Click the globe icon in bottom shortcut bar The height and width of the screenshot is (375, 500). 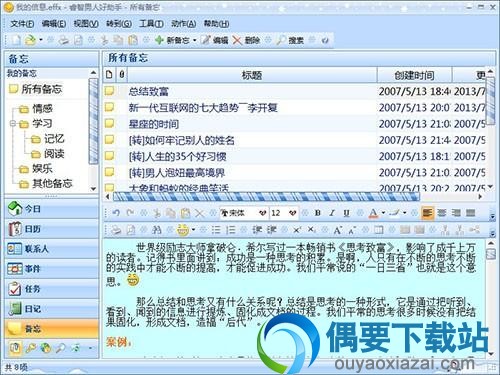(x=45, y=348)
